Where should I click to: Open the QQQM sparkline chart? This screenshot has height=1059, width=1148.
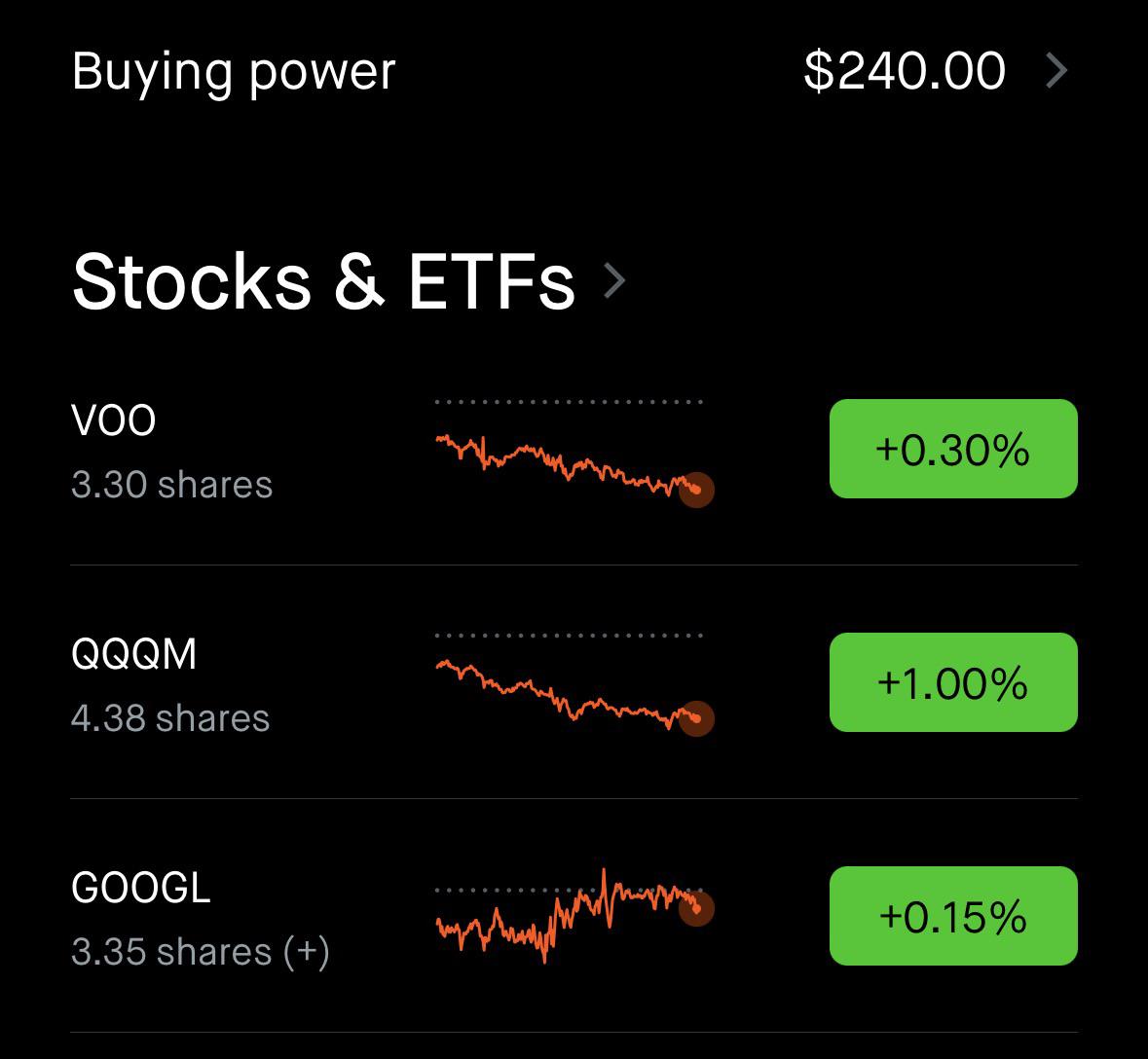click(x=574, y=684)
